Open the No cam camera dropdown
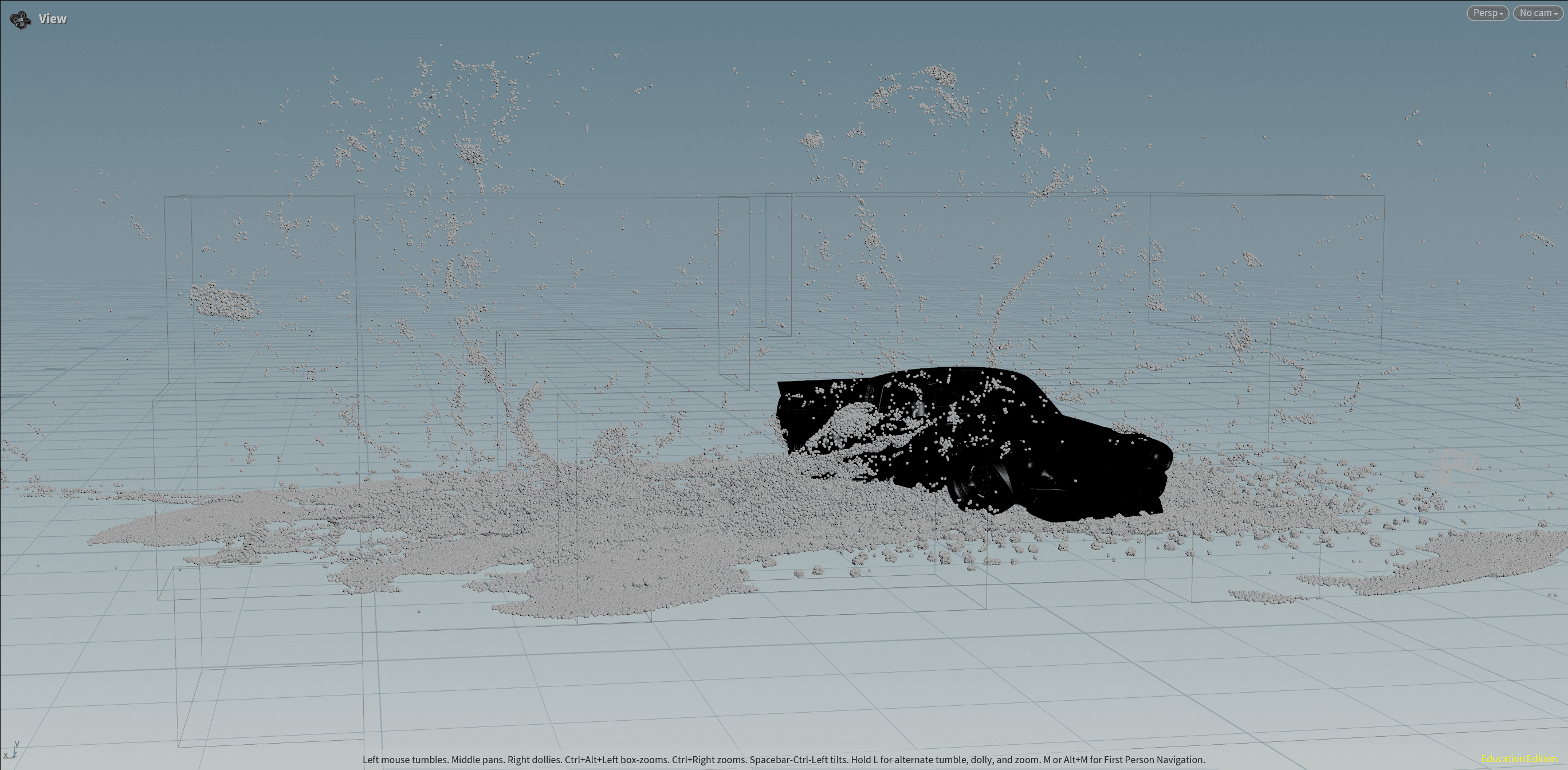Viewport: 1568px width, 770px height. pyautogui.click(x=1538, y=13)
